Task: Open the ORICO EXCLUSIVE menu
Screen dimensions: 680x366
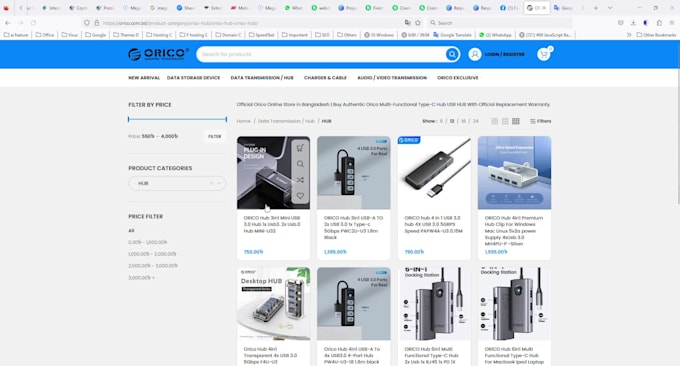Action: pos(458,78)
